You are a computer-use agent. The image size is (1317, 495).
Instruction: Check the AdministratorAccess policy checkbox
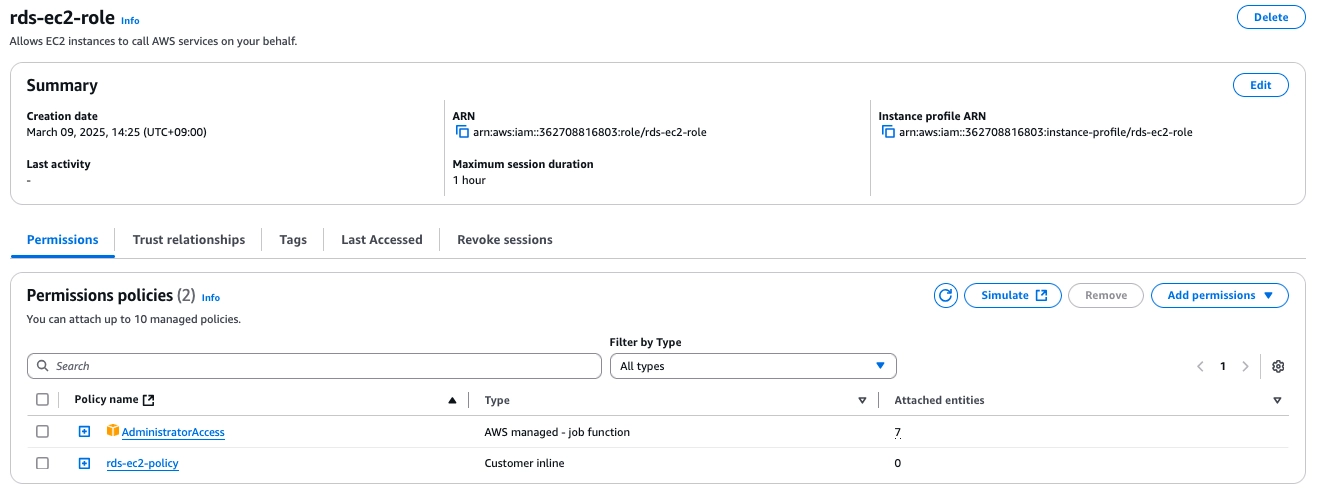click(x=42, y=432)
